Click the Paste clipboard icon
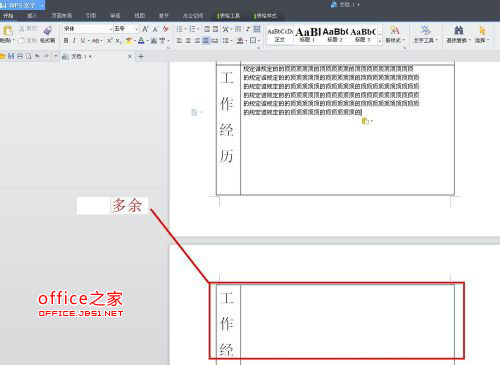Screen dimensions: 500x365 pyautogui.click(x=7, y=31)
